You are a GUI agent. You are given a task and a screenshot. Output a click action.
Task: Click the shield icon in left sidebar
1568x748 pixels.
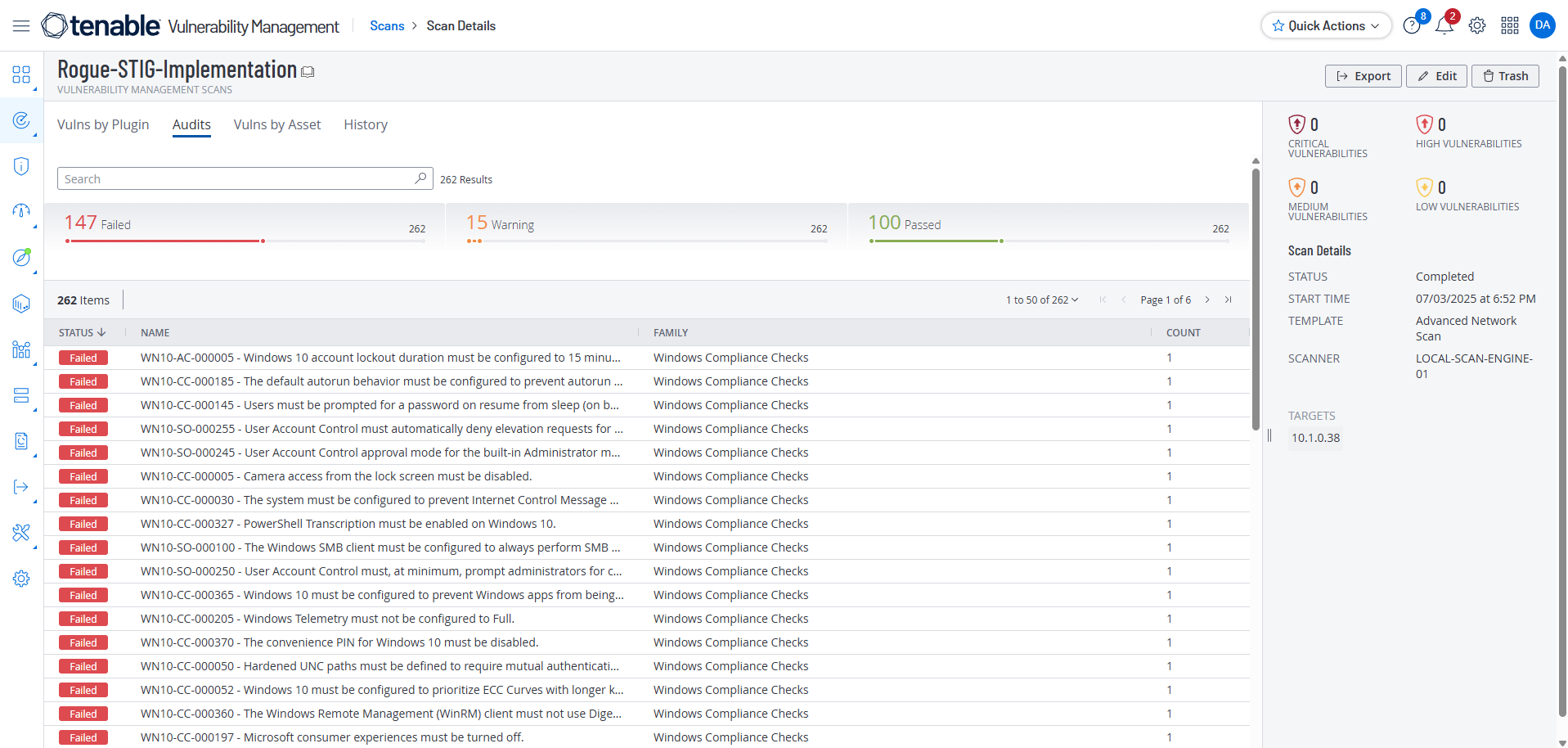tap(21, 166)
